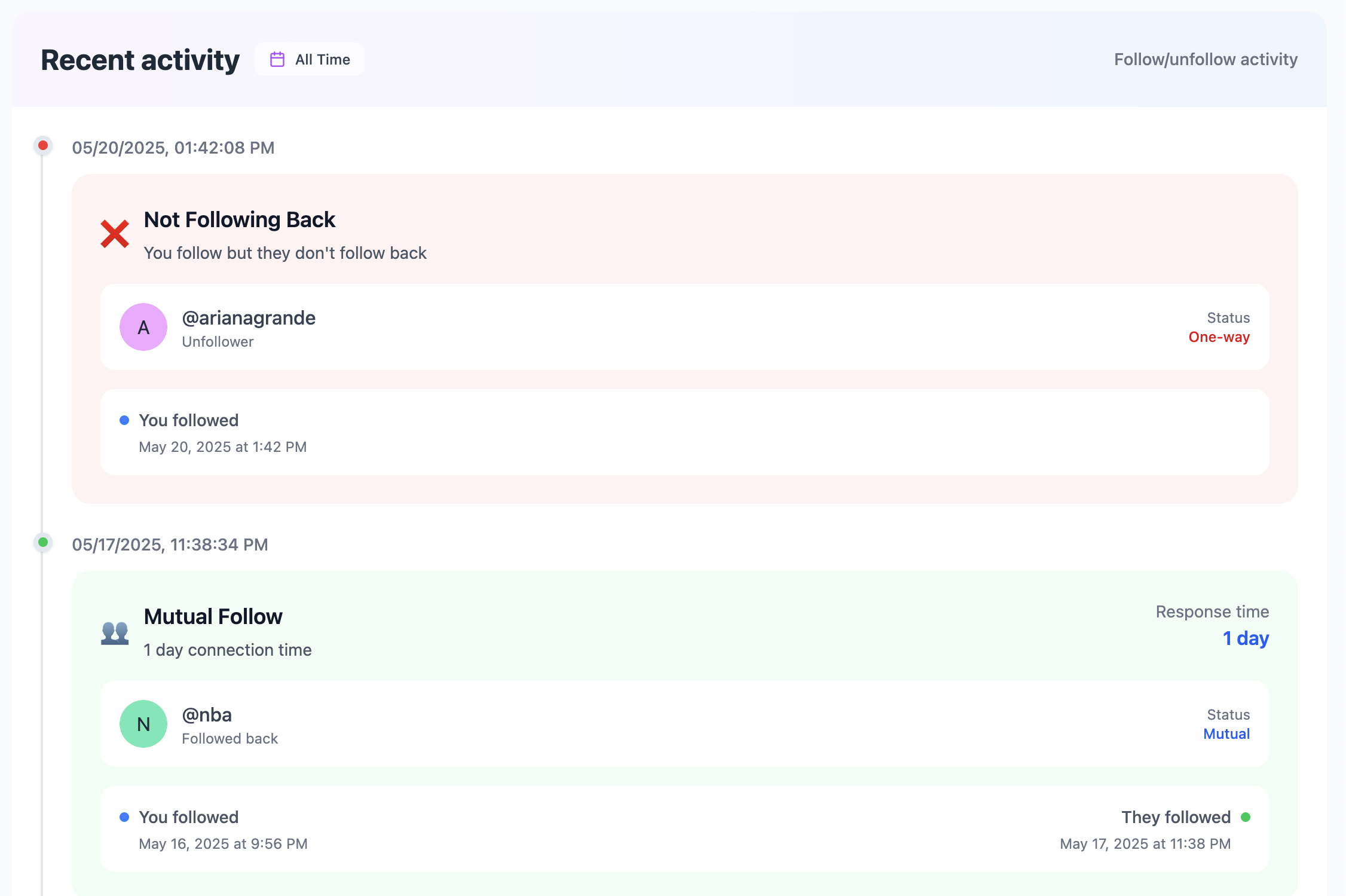Open the All Time date filter dropdown
Image resolution: width=1346 pixels, height=896 pixels.
pos(310,59)
